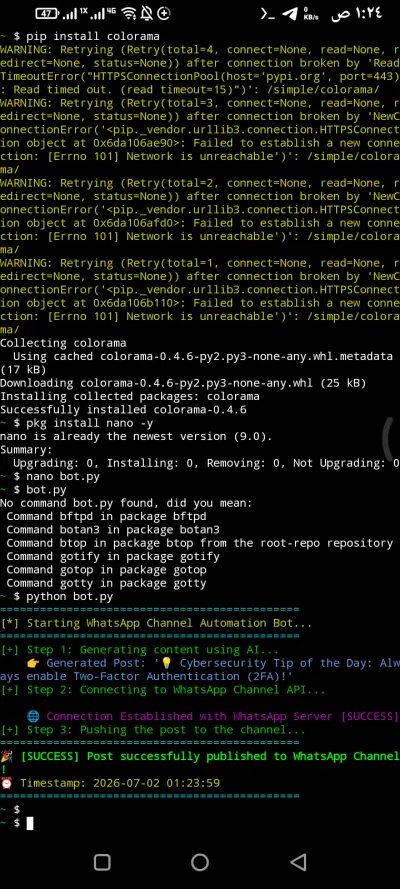The height and width of the screenshot is (889, 400).
Task: Tap "No command bot.py found, did you mean:"
Action: tap(126, 503)
